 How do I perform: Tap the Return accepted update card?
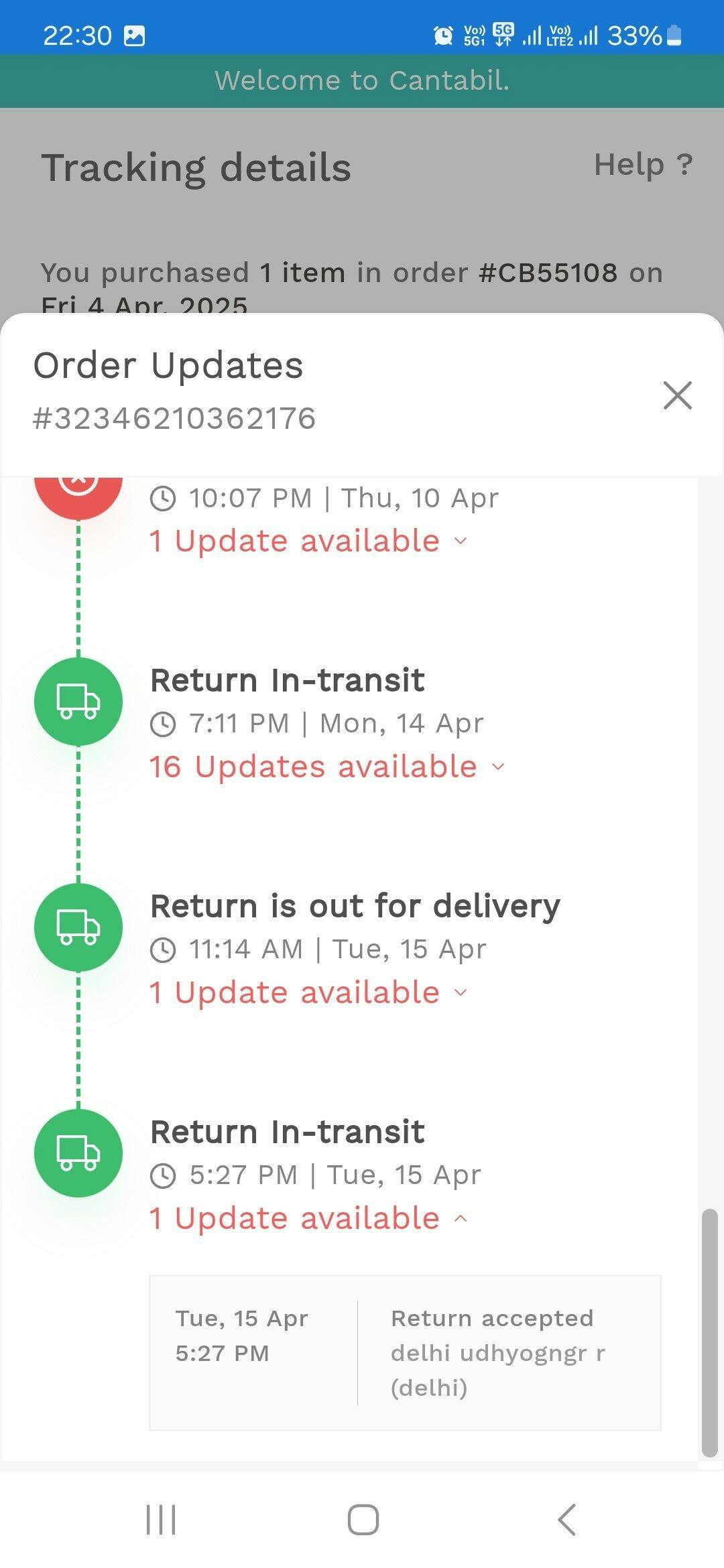click(405, 1352)
